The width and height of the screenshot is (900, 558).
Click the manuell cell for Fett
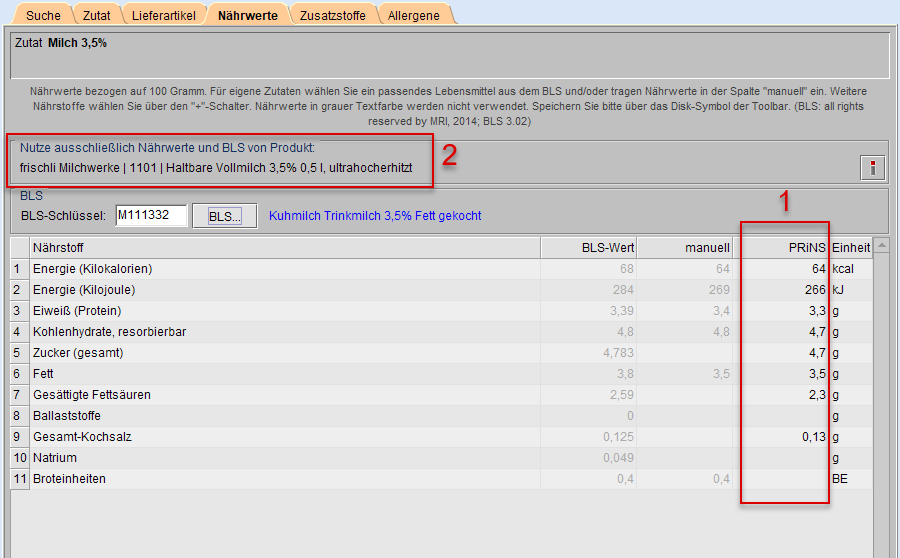686,374
